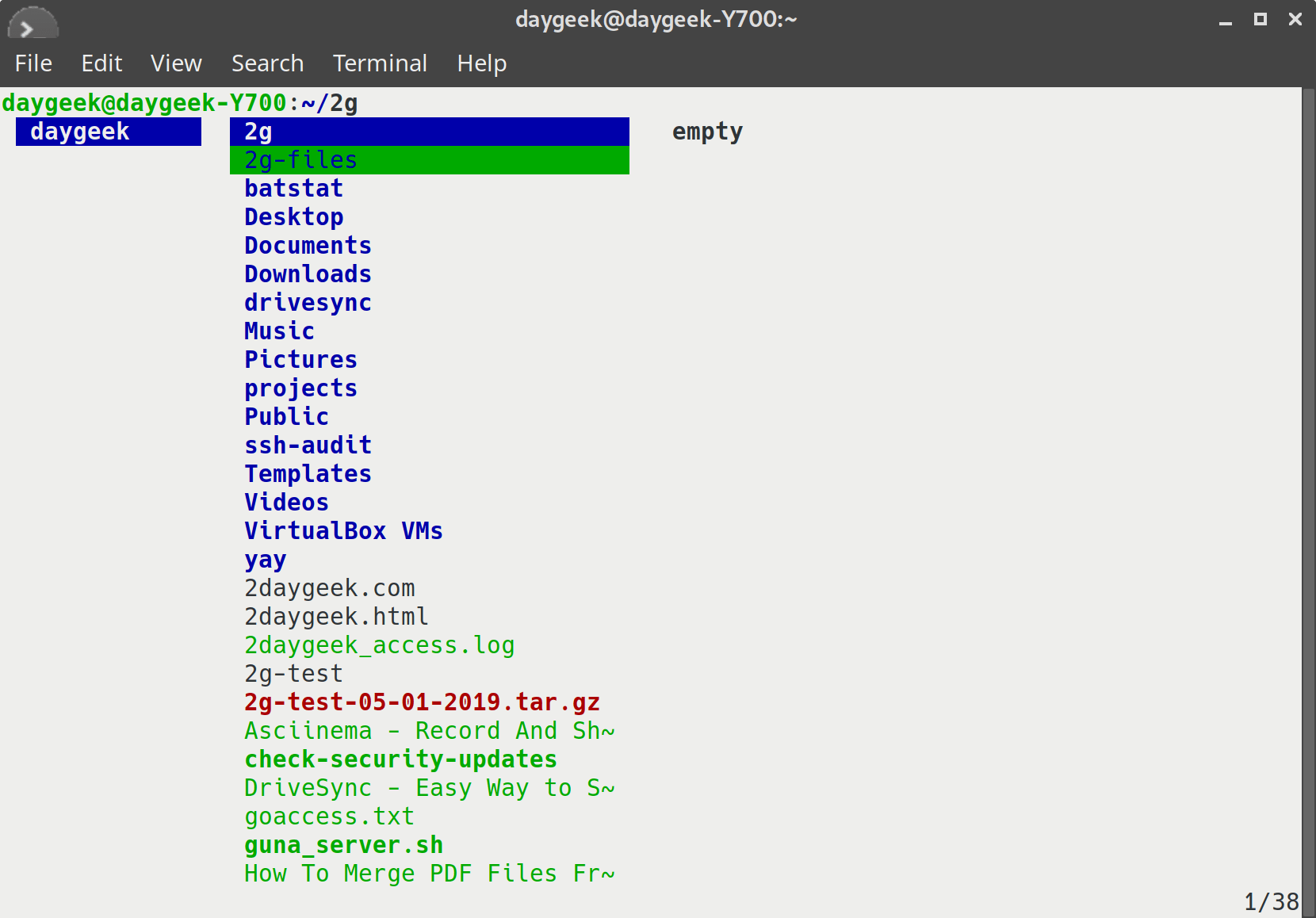1316x918 pixels.
Task: Select the 2g-test-05-01-2019.tar.gz archive
Action: 421,702
